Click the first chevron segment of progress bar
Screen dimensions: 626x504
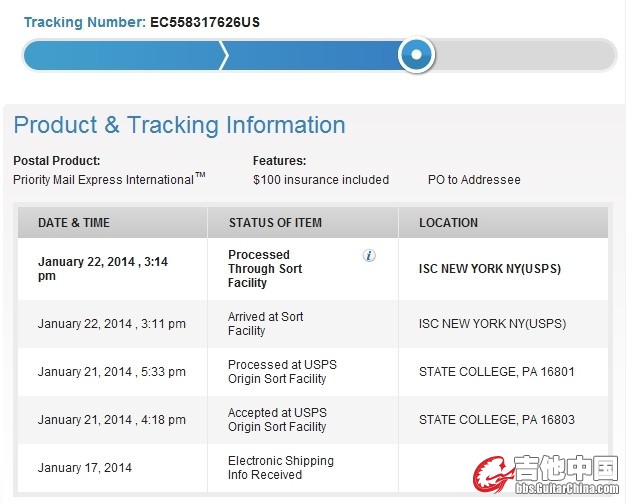[x=125, y=55]
